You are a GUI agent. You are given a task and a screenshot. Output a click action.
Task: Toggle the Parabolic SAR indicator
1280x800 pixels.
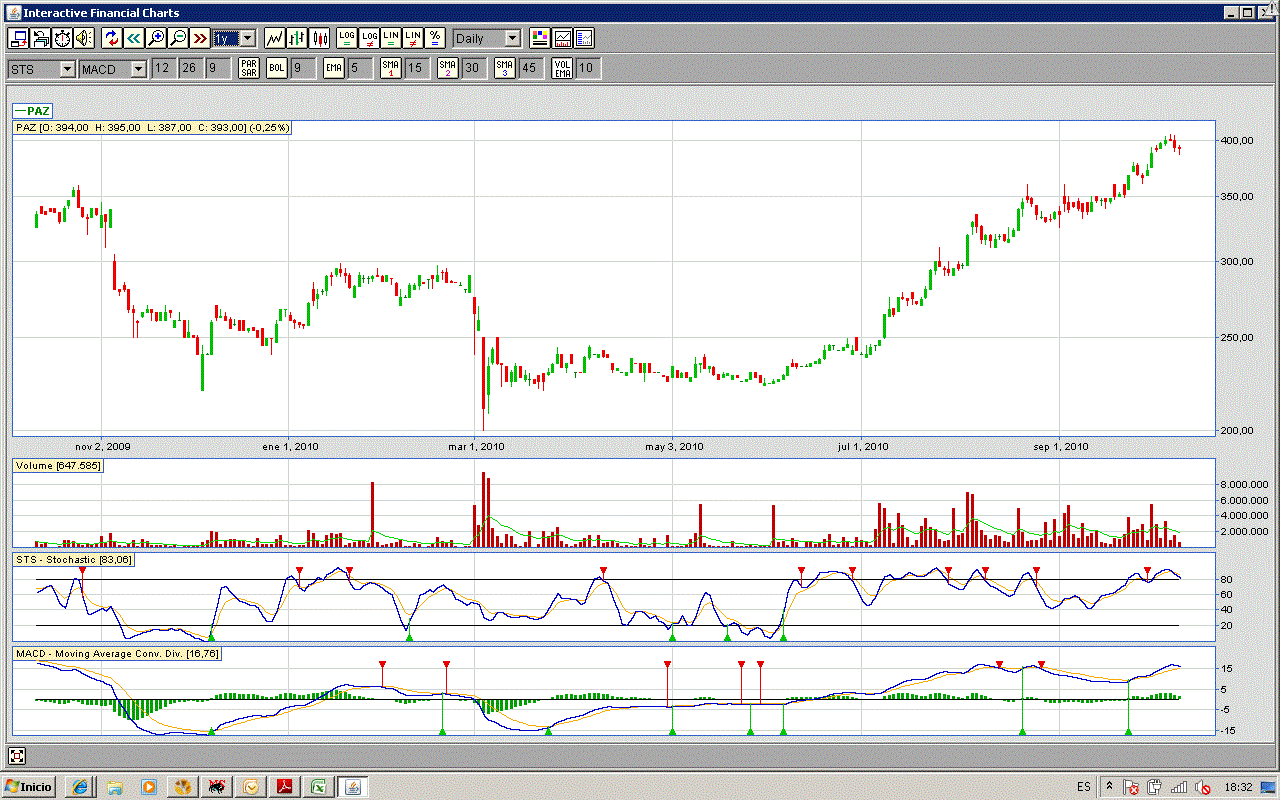249,68
